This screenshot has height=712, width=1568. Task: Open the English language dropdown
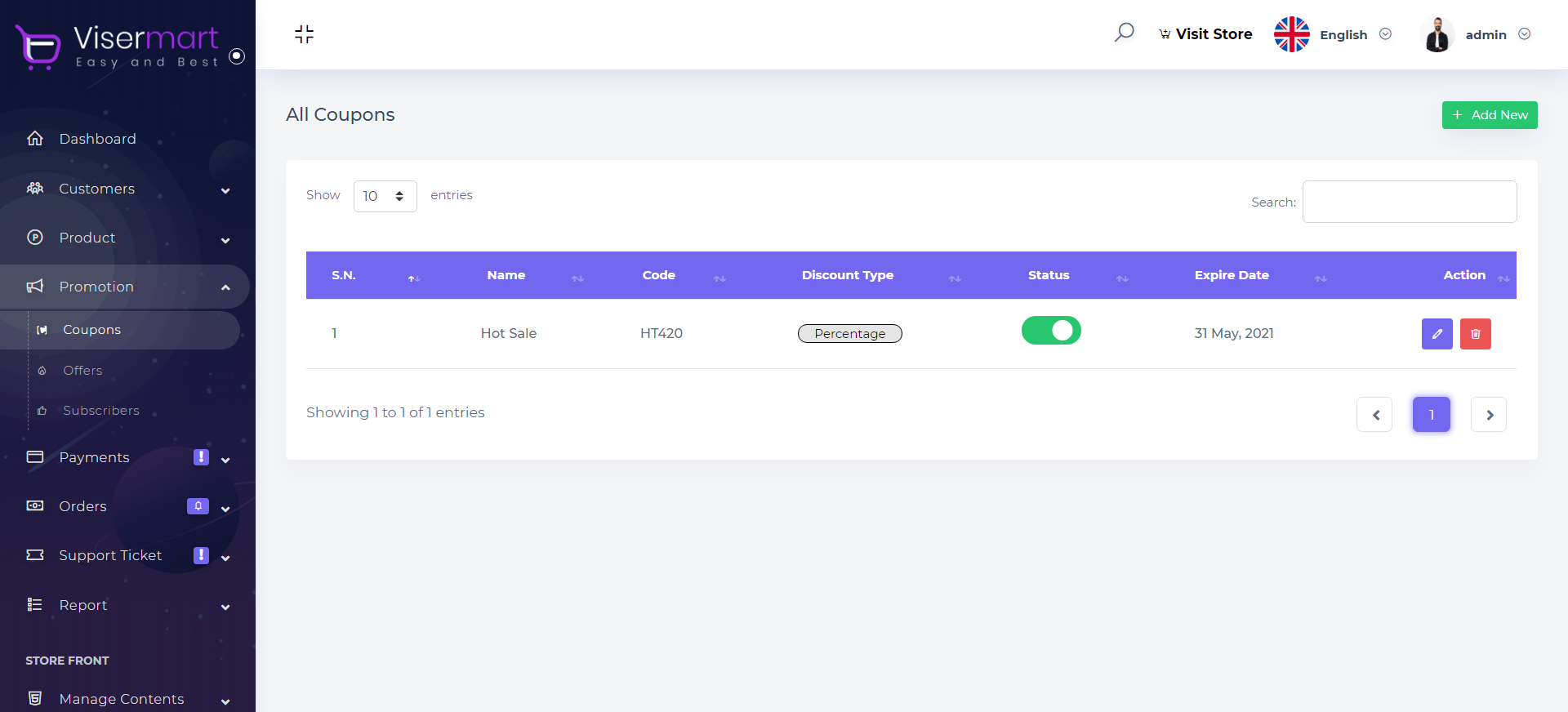pos(1343,34)
